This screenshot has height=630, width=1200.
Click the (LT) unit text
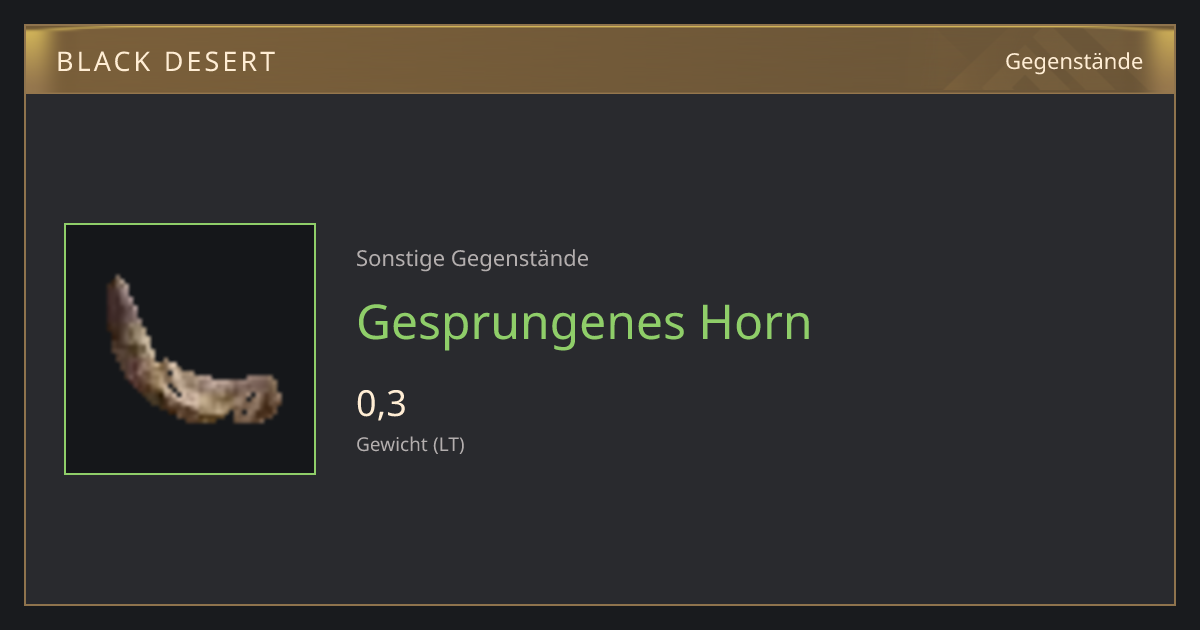448,445
